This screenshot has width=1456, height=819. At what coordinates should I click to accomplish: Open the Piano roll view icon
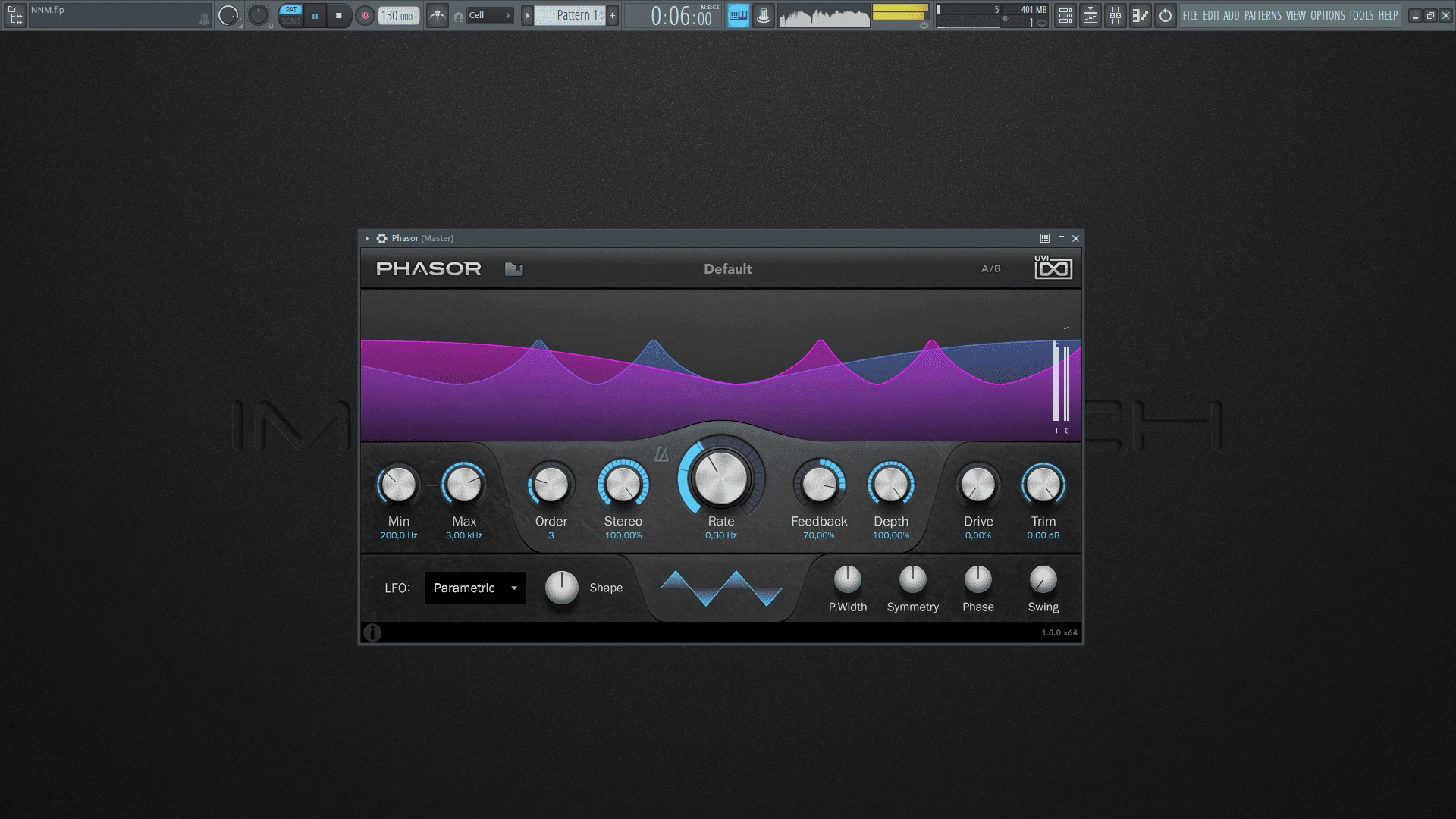(x=1140, y=15)
